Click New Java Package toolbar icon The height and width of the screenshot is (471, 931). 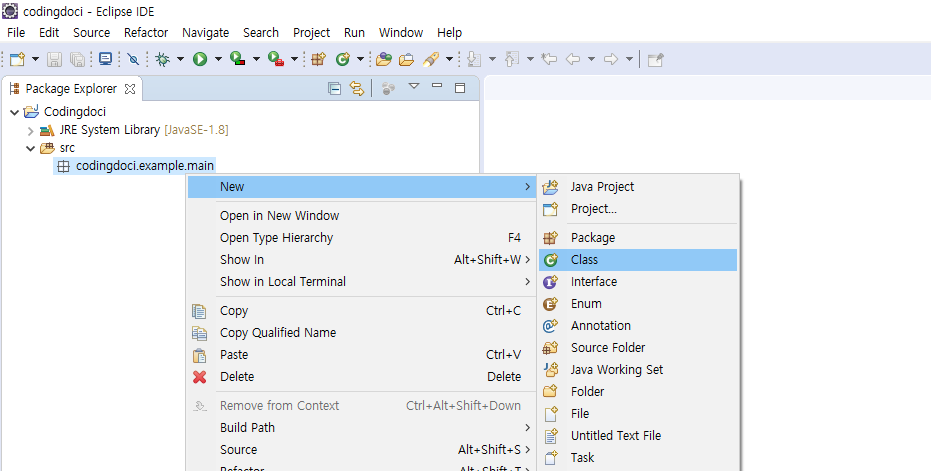319,59
